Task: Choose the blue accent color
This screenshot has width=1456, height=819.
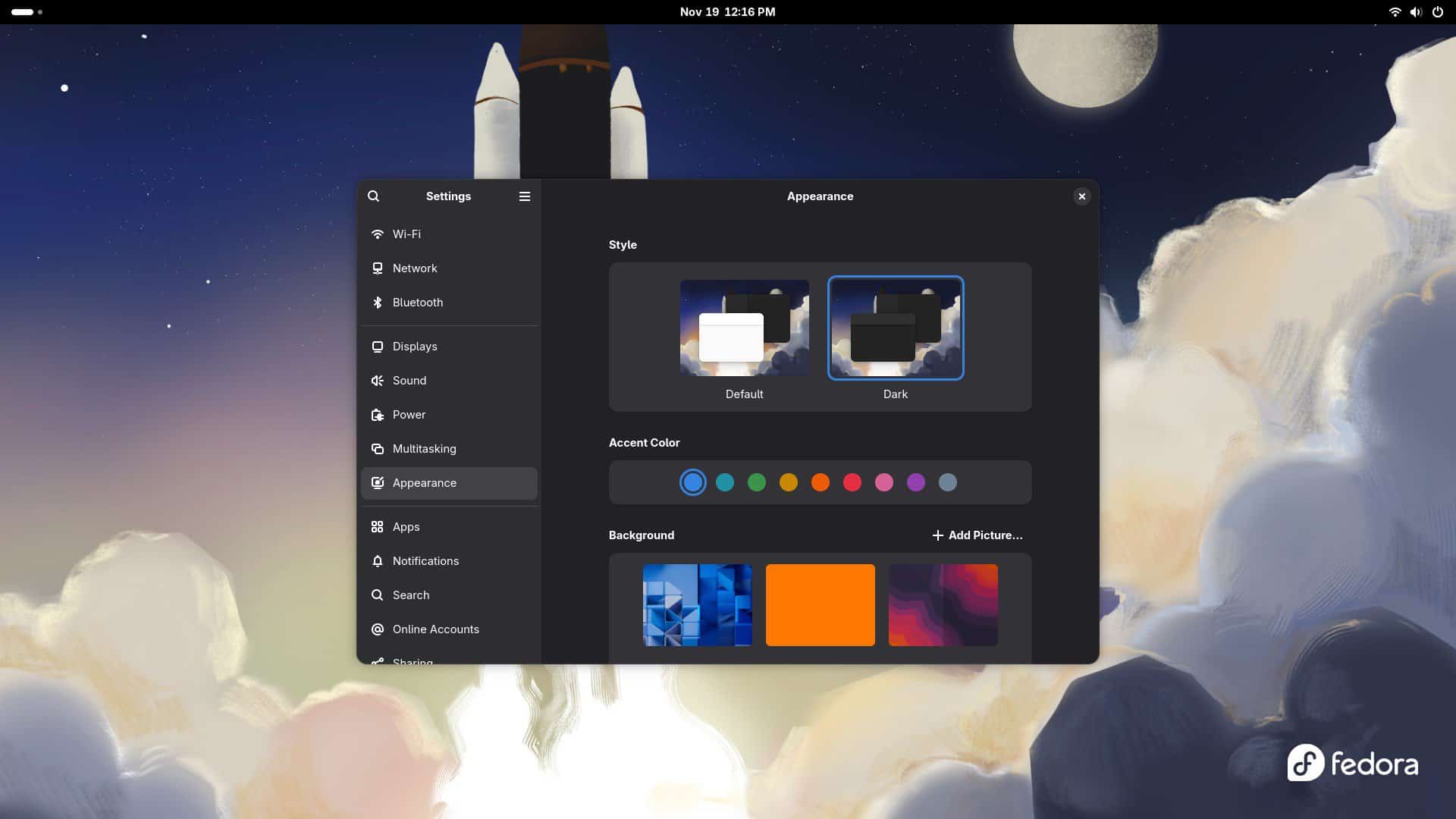Action: pyautogui.click(x=692, y=482)
